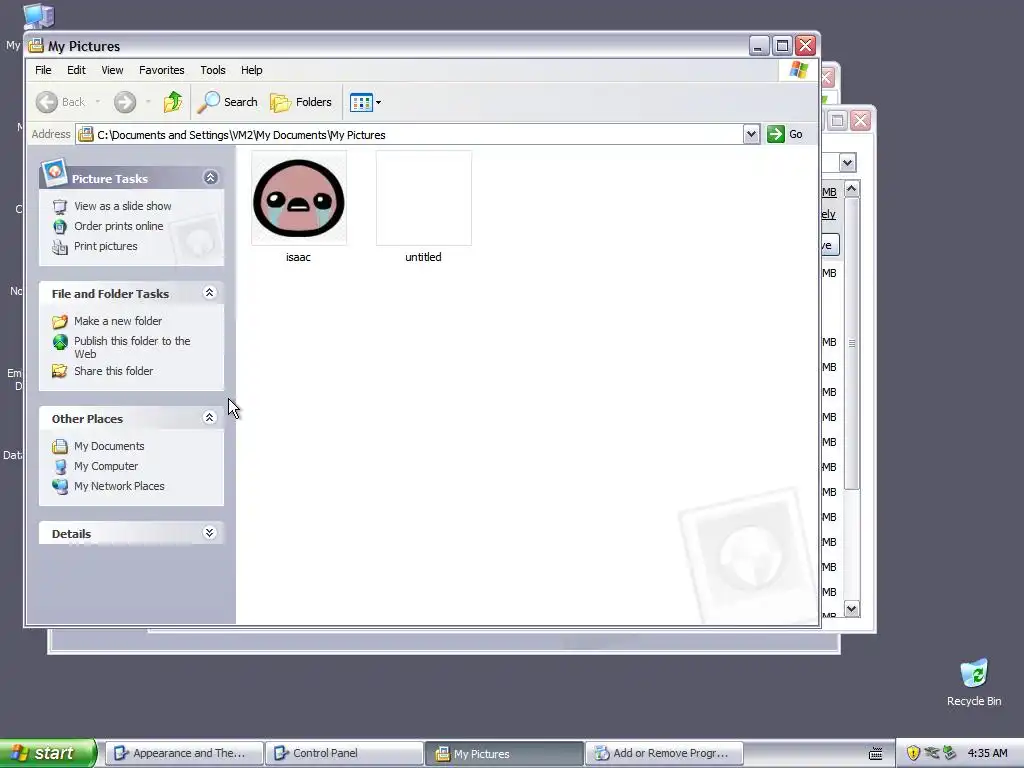This screenshot has height=768, width=1024.
Task: Click the Print pictures printer icon
Action: point(60,247)
